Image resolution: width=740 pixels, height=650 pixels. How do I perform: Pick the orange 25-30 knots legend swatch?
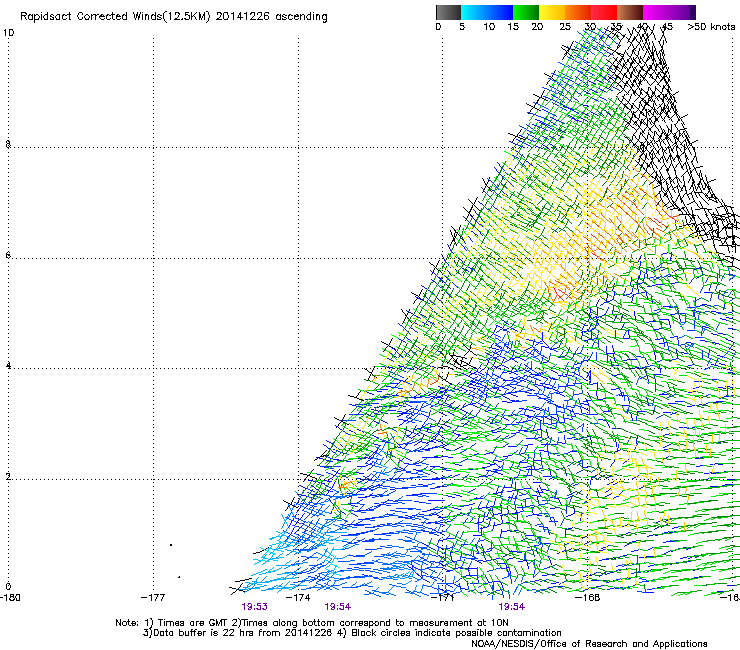(x=578, y=12)
